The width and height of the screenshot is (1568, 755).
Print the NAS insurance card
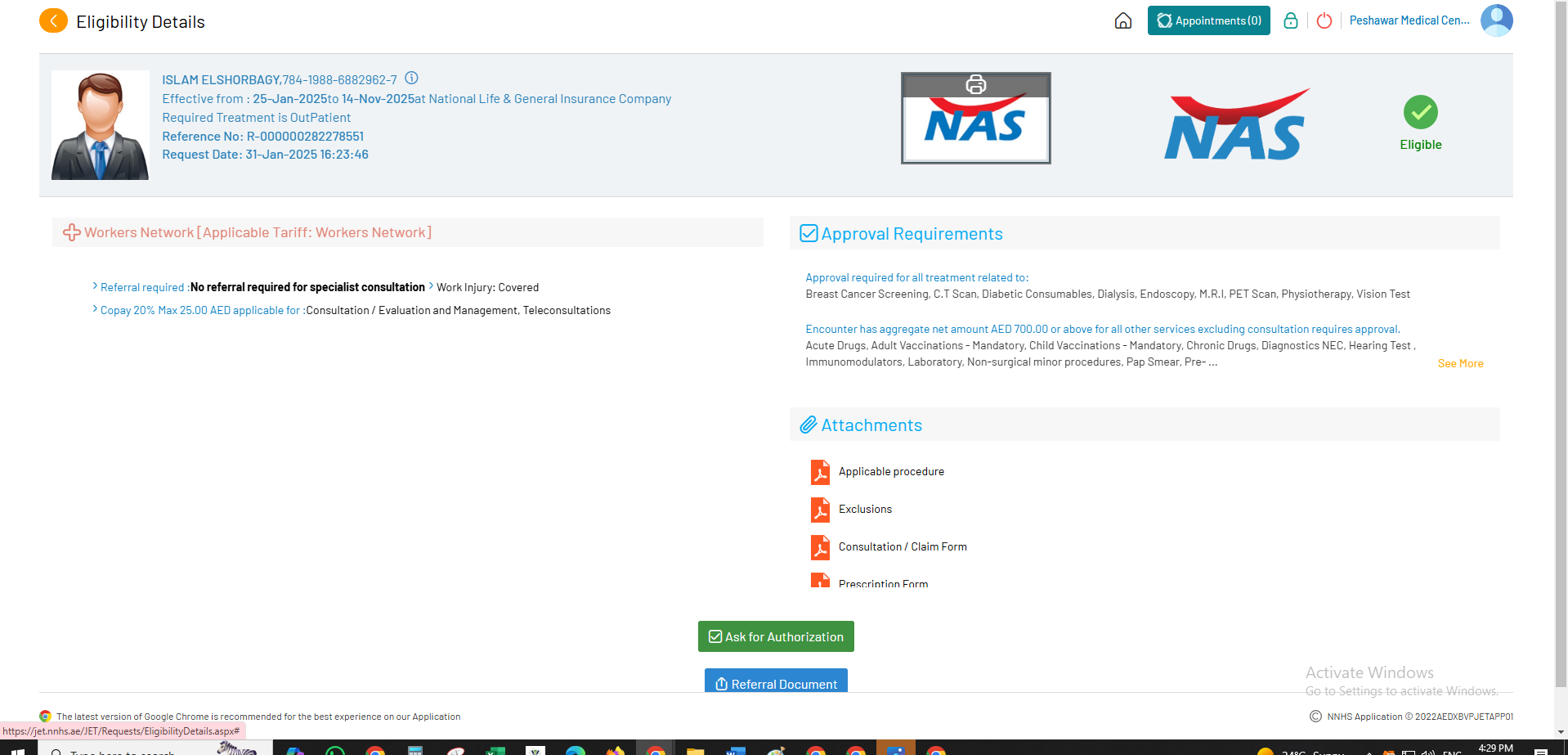pyautogui.click(x=976, y=84)
